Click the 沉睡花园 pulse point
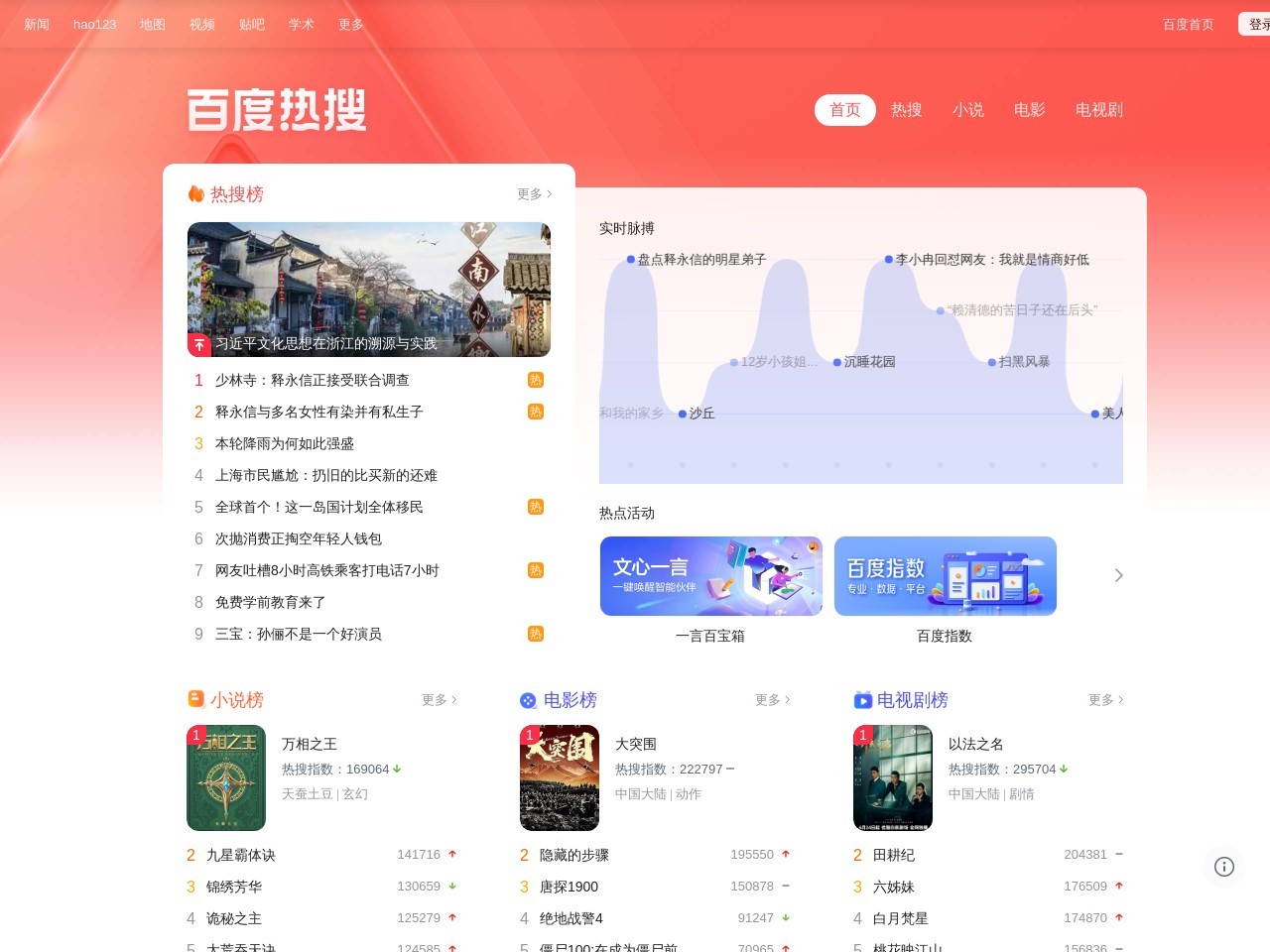The height and width of the screenshot is (952, 1270). pos(837,363)
